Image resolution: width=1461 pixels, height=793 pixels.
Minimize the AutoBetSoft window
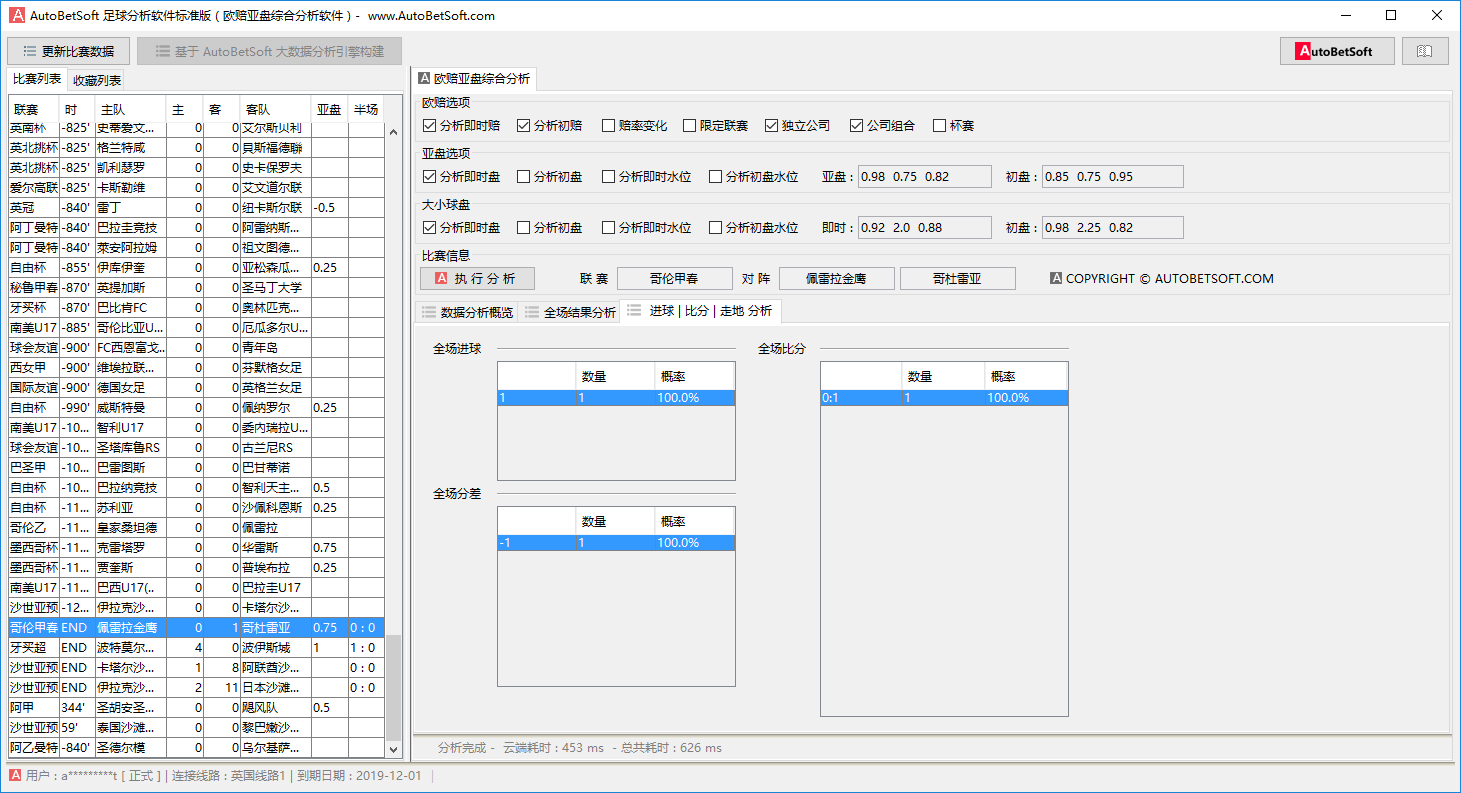pos(1346,15)
